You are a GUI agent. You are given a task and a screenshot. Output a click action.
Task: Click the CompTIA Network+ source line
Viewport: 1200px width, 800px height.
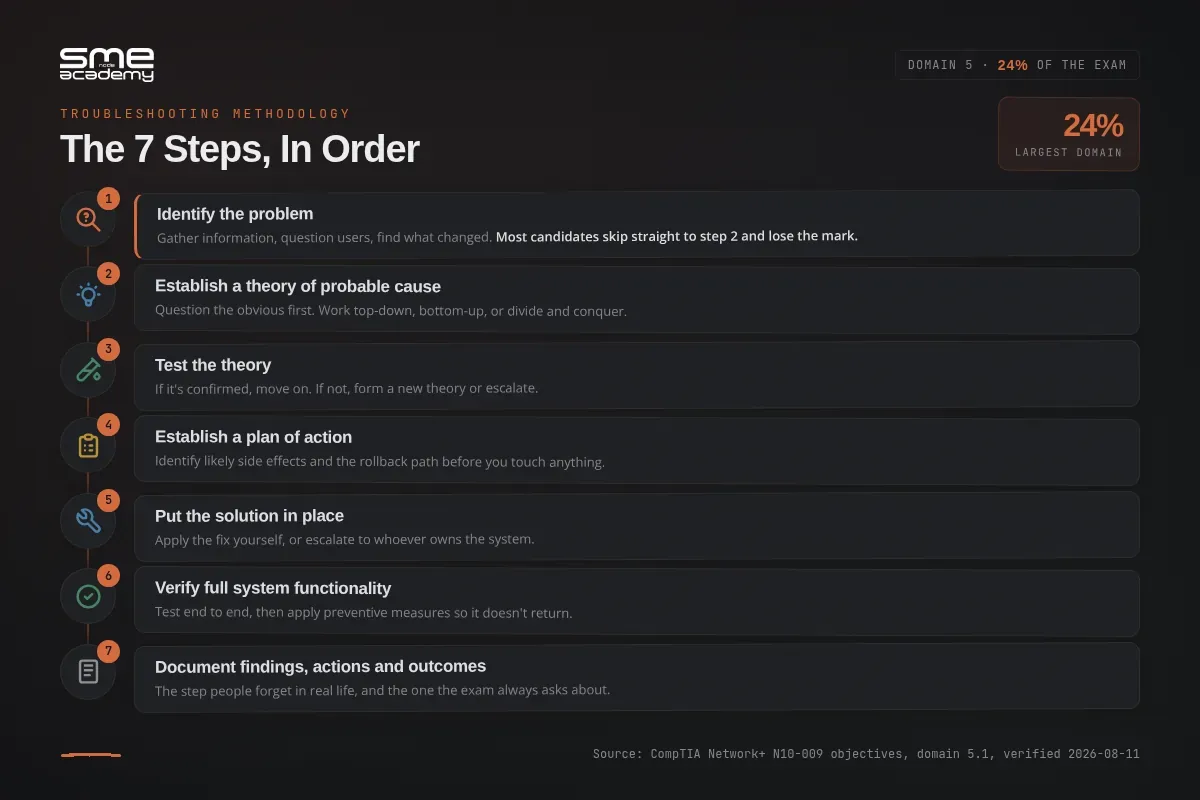pos(866,754)
